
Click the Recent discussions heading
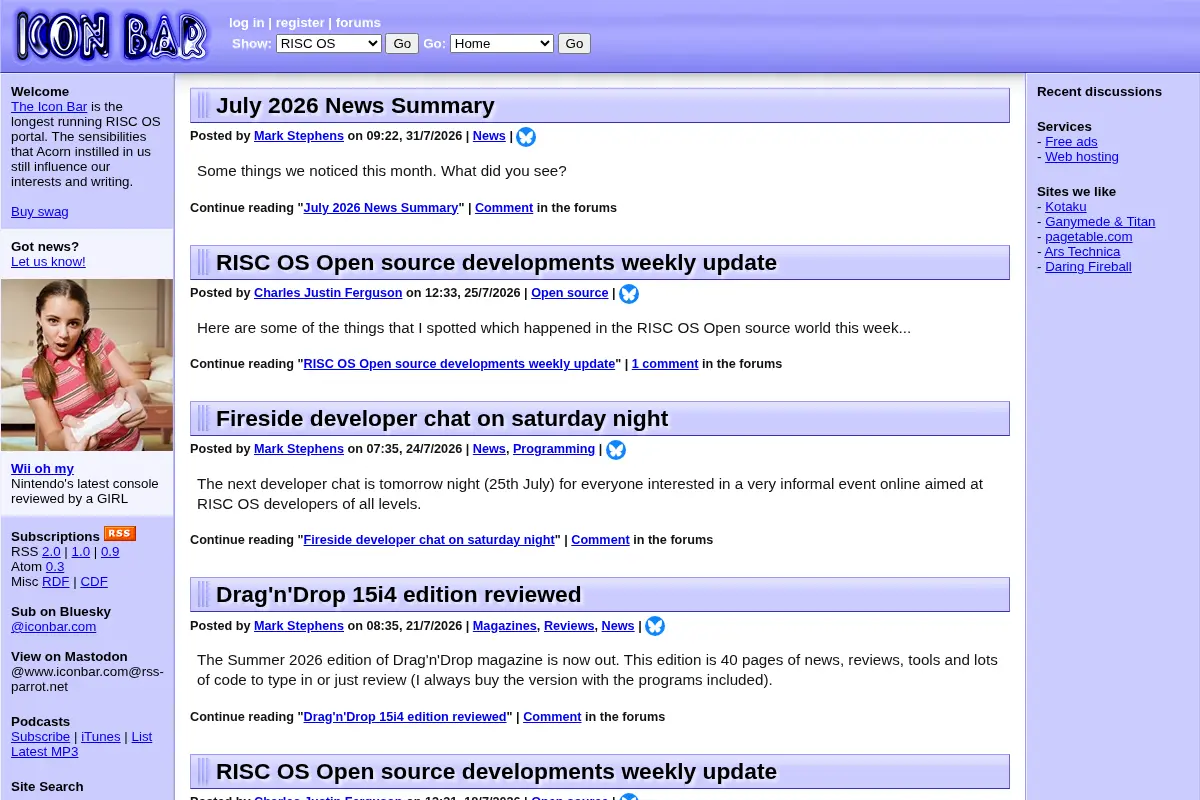coord(1099,91)
